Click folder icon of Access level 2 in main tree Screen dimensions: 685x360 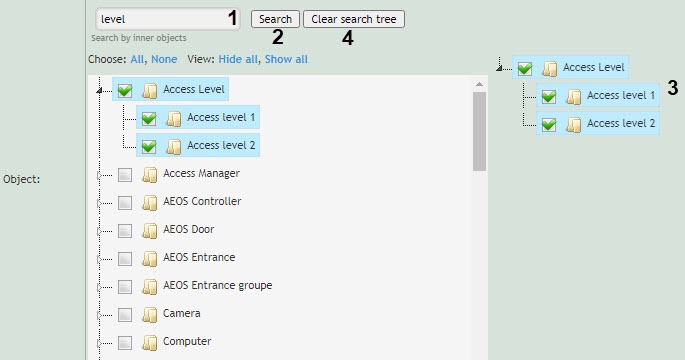pyautogui.click(x=174, y=146)
